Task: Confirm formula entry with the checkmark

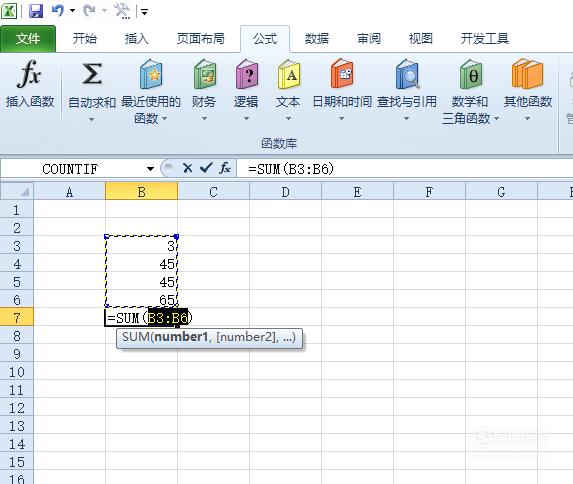Action: click(x=206, y=169)
